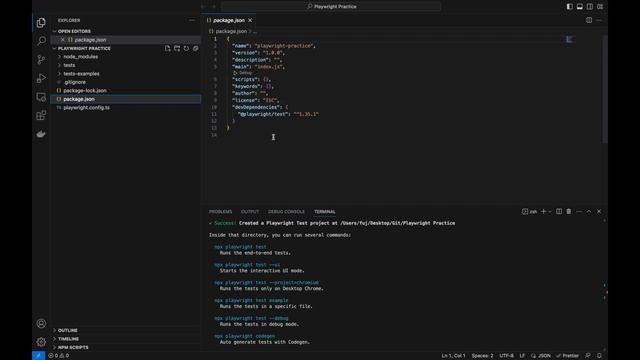Split the editor to the right

pyautogui.click(x=589, y=20)
